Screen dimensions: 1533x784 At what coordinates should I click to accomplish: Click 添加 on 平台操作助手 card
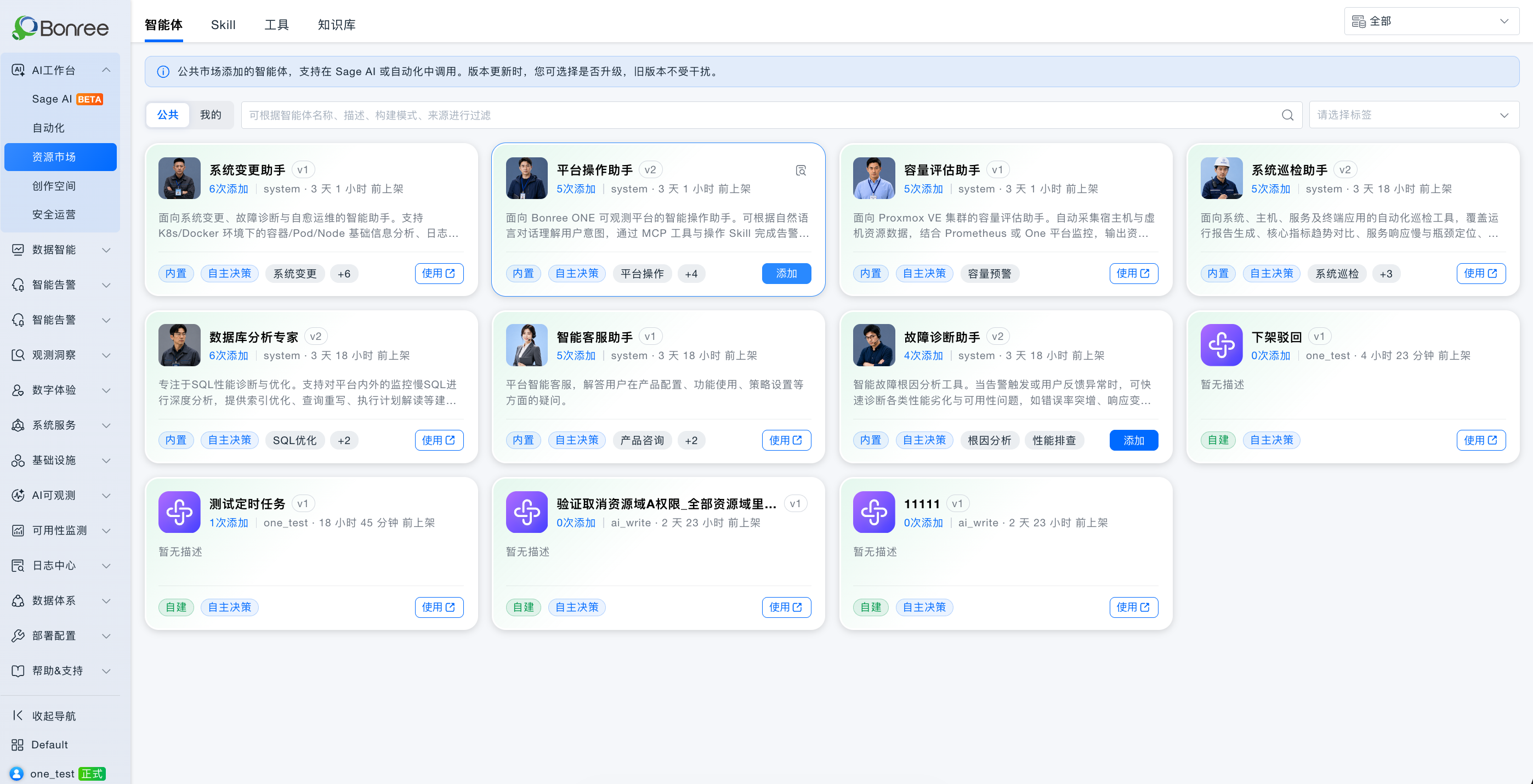(786, 273)
